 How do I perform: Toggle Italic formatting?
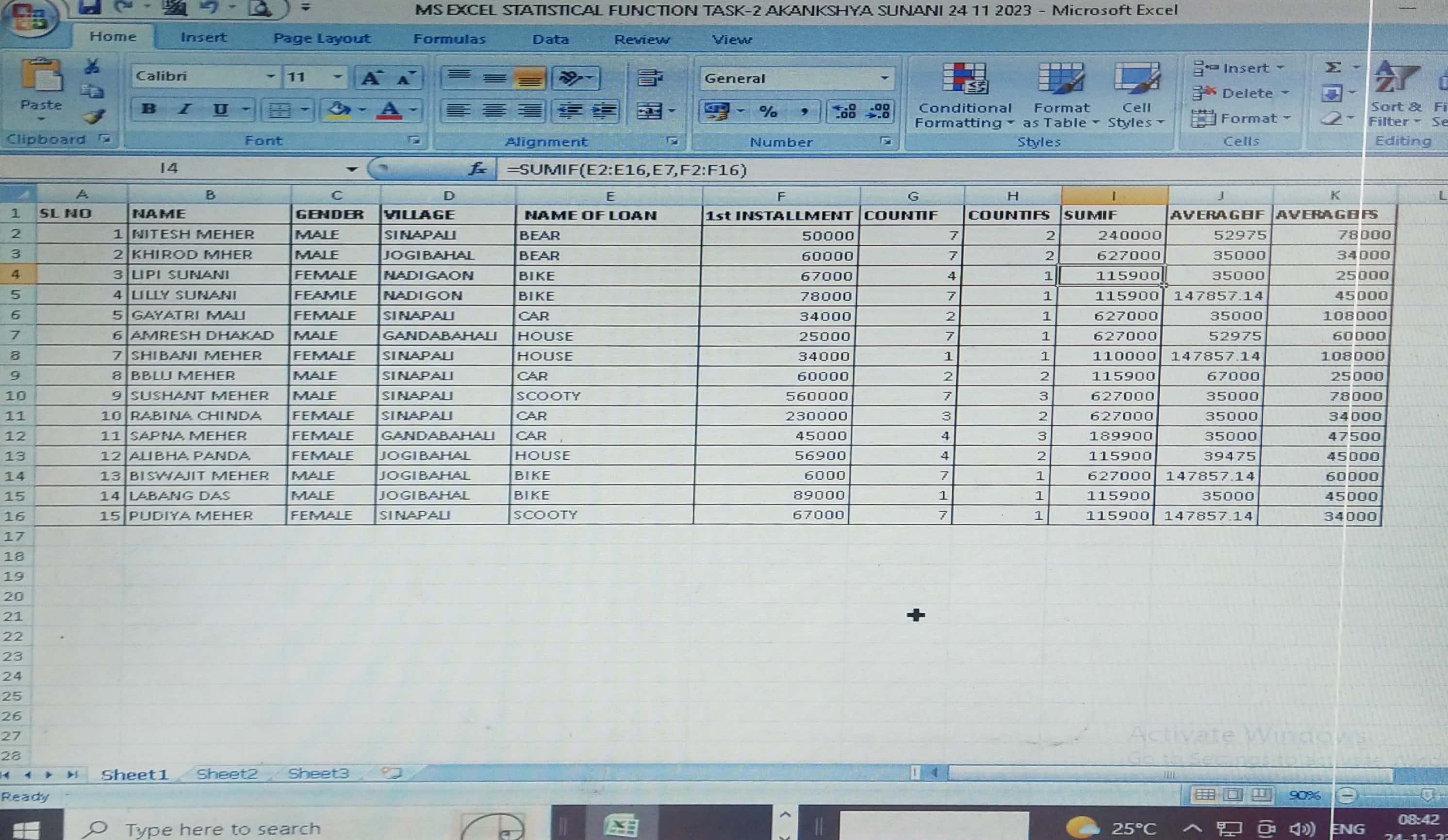coord(184,109)
